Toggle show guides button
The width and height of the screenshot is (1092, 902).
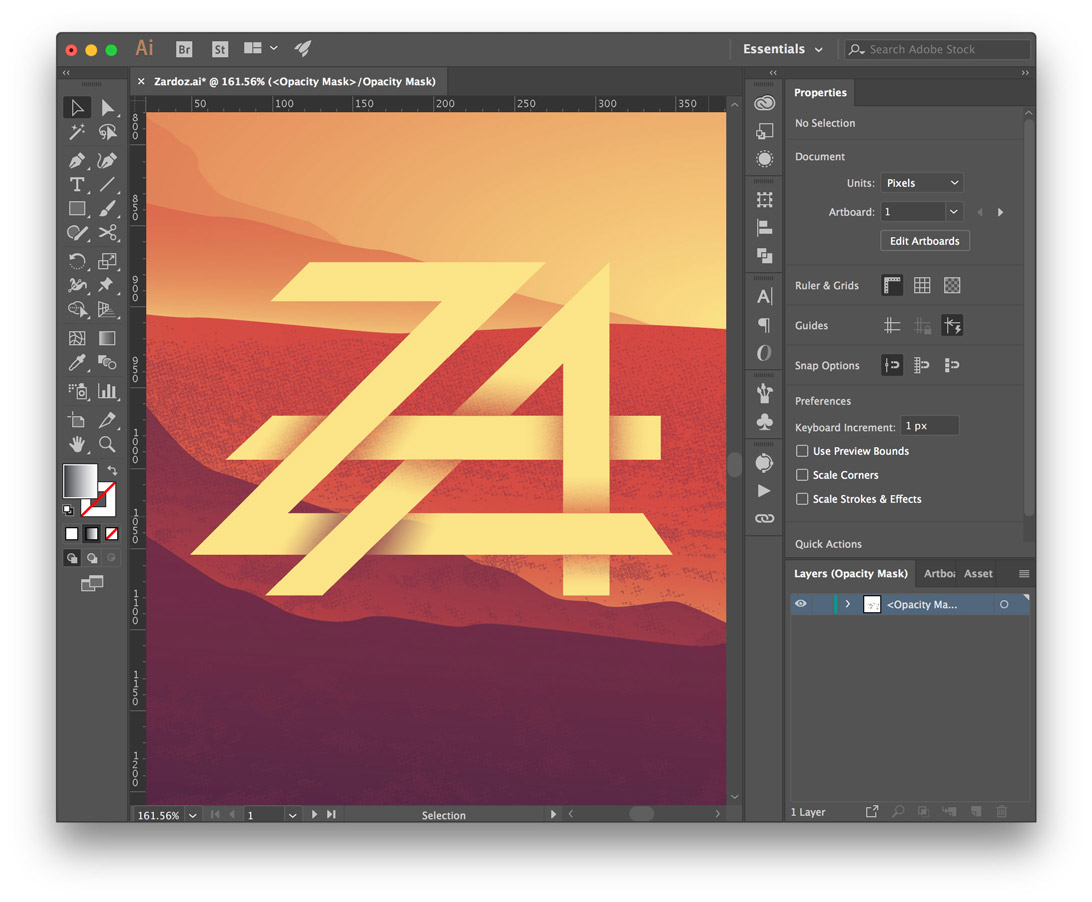pyautogui.click(x=892, y=325)
